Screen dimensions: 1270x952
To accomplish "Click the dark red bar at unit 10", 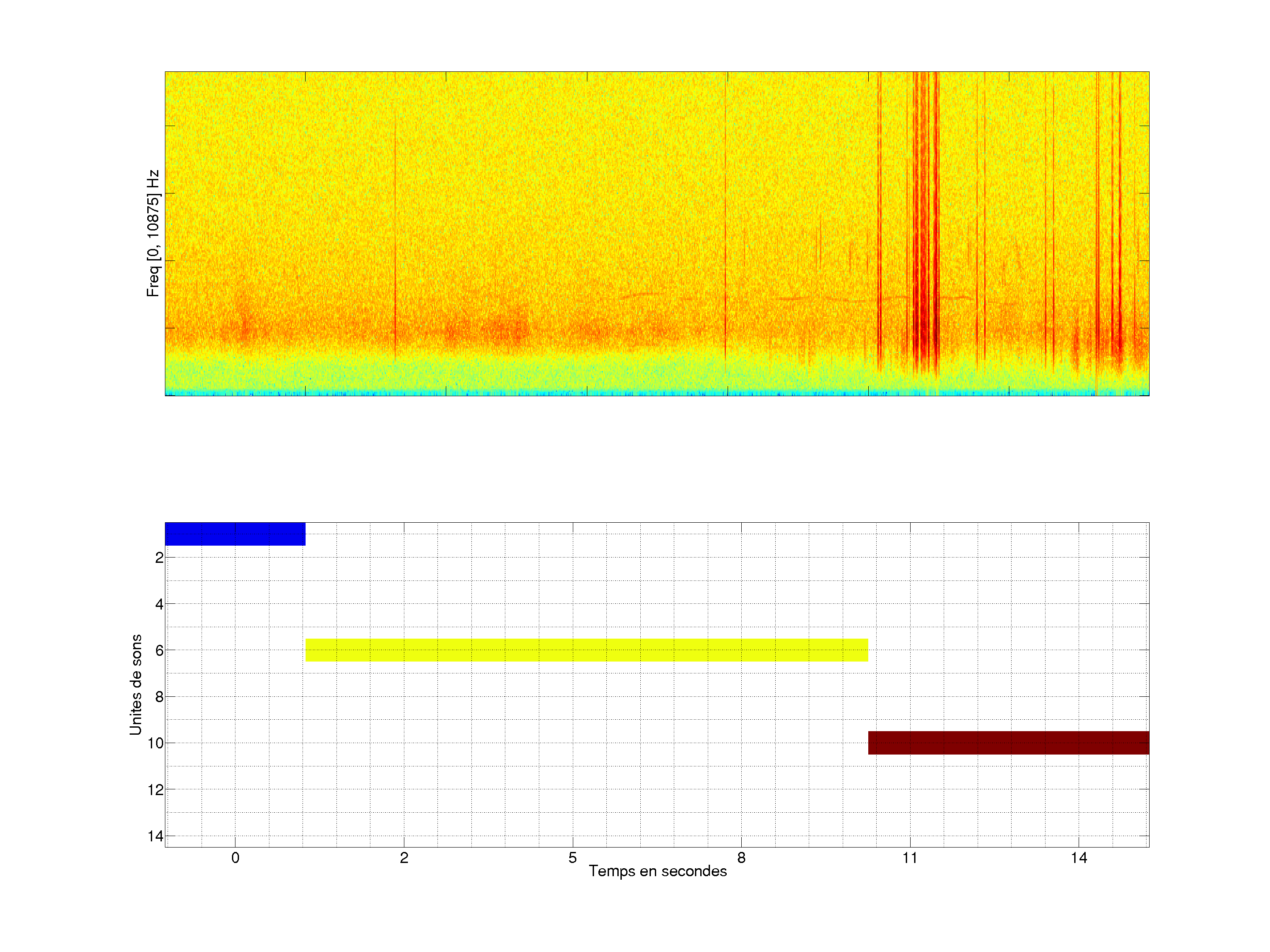I will [x=1008, y=743].
